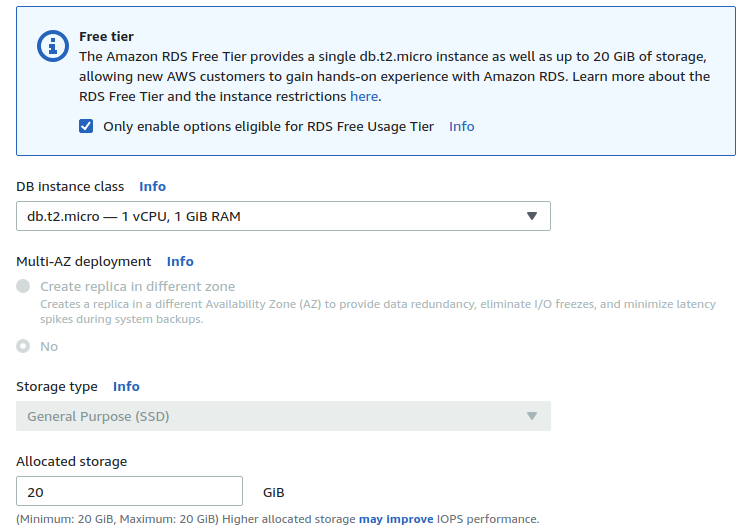This screenshot has width=748, height=529.
Task: Expand the DB instance class dropdown
Action: click(x=283, y=216)
